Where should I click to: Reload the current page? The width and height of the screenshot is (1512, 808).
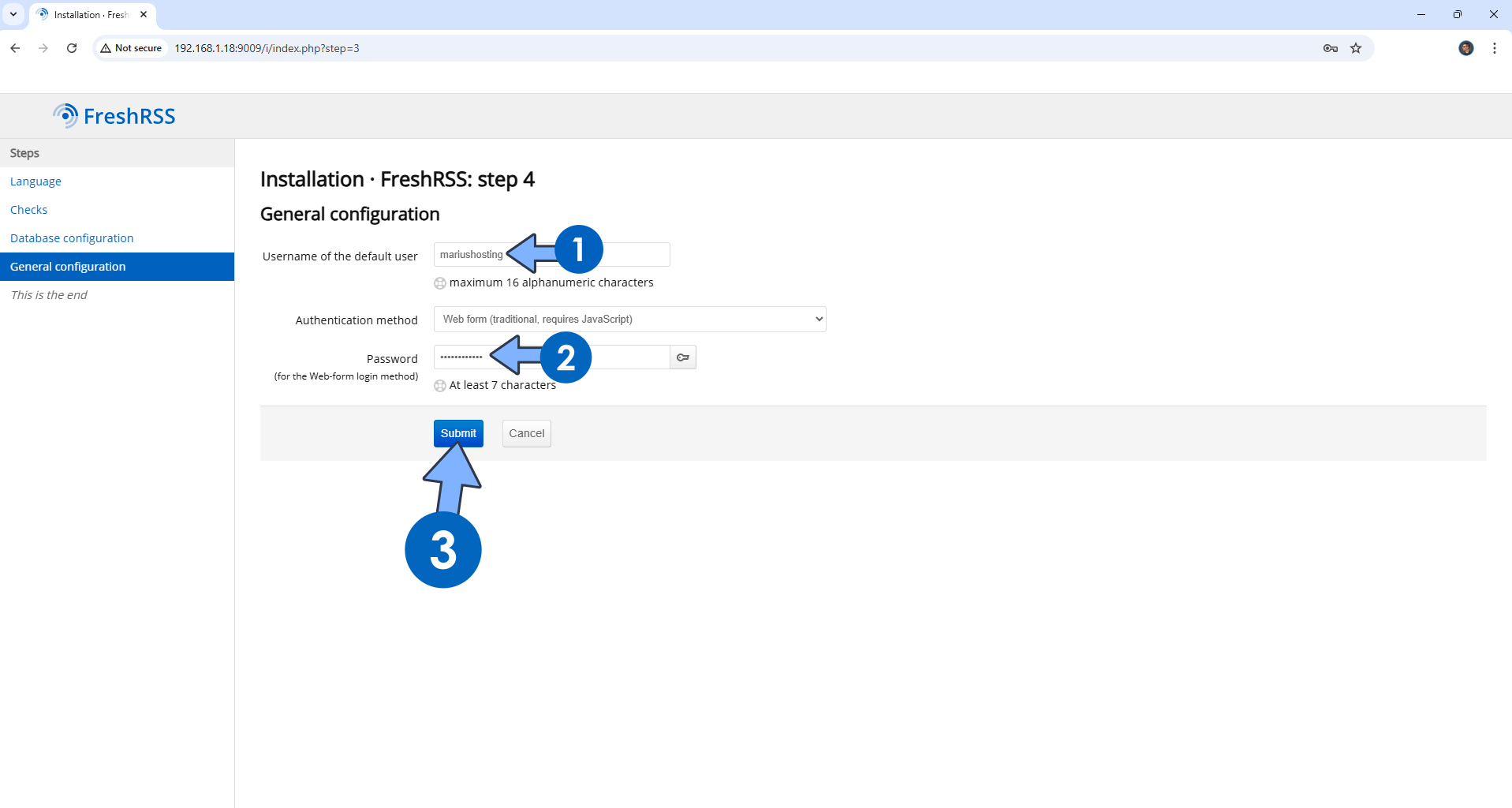(x=72, y=48)
